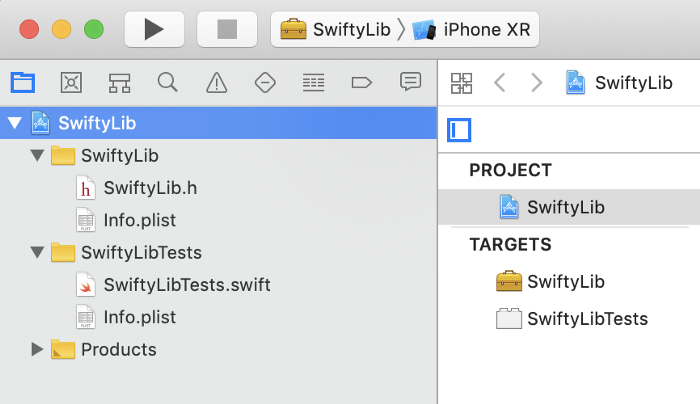Viewport: 700px width, 404px height.
Task: Open the Find navigator magnifier icon
Action: pyautogui.click(x=168, y=82)
